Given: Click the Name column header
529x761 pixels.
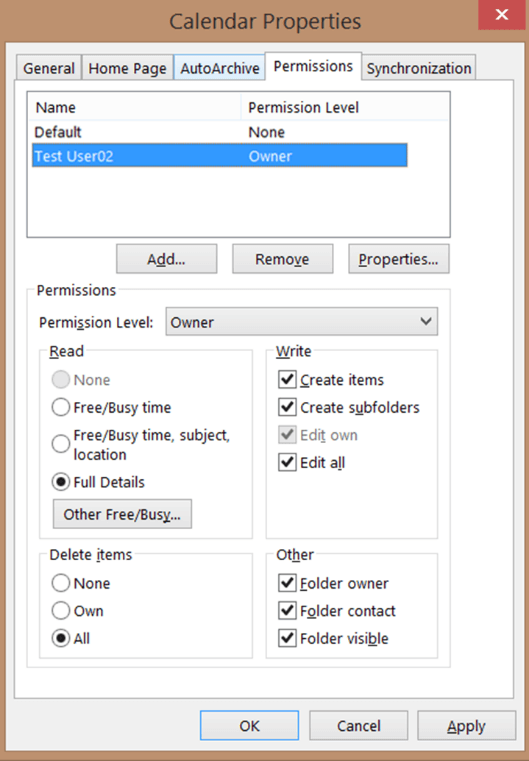Looking at the screenshot, I should (134, 107).
